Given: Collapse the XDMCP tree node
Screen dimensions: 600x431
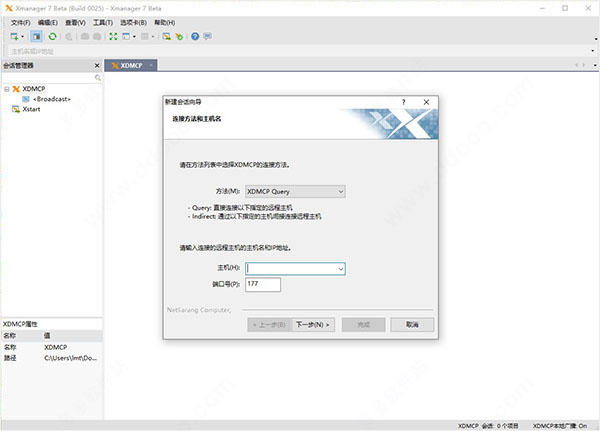Looking at the screenshot, I should click(x=7, y=89).
